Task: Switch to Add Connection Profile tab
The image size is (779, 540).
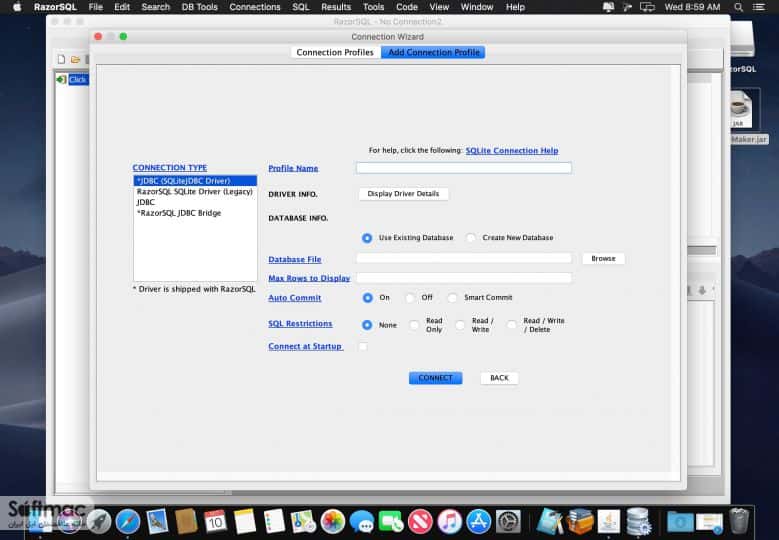Action: tap(434, 52)
